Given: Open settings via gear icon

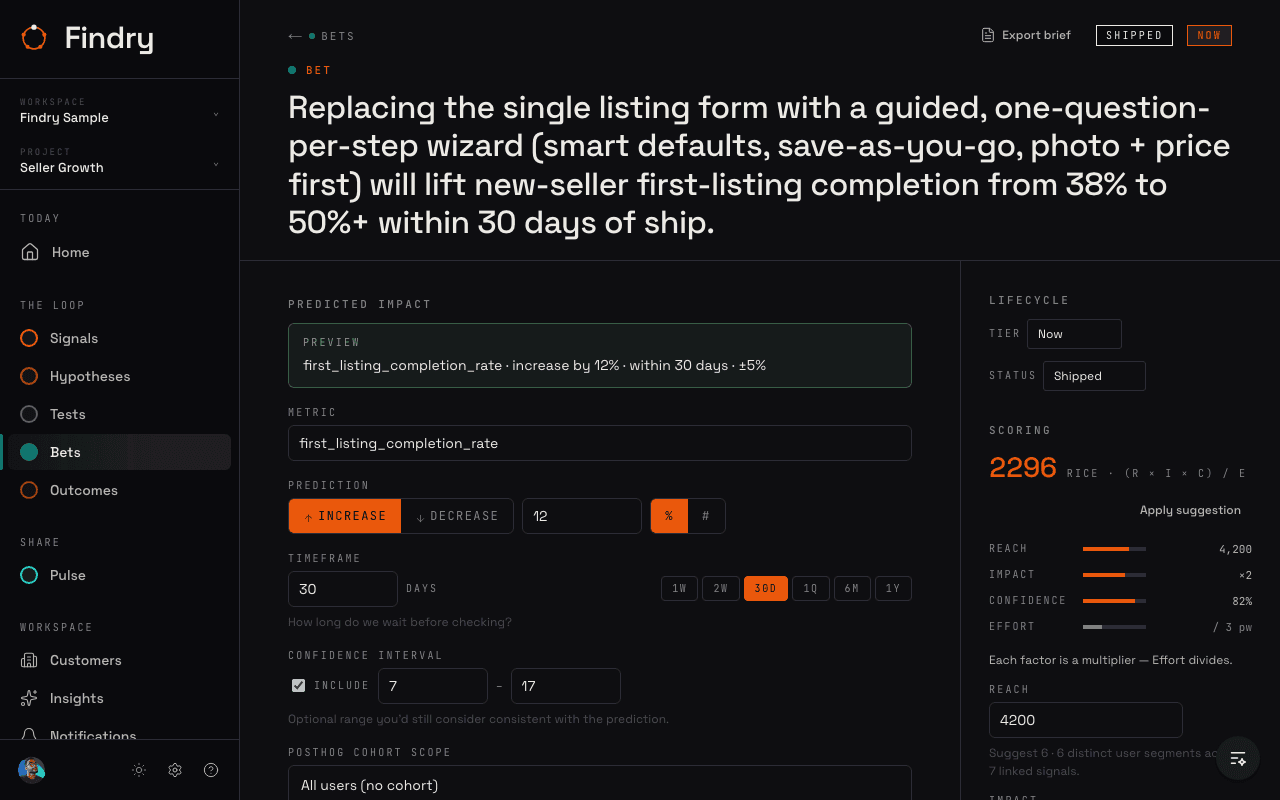Looking at the screenshot, I should tap(175, 770).
